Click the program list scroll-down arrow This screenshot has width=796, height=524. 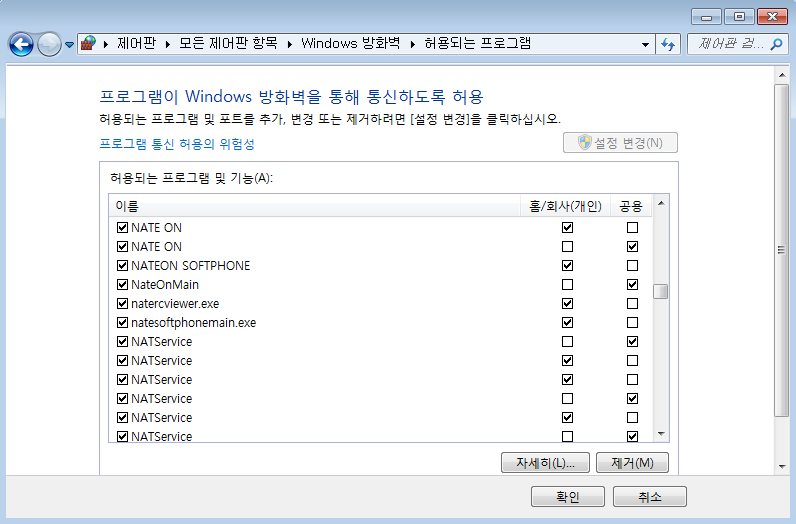click(x=661, y=434)
